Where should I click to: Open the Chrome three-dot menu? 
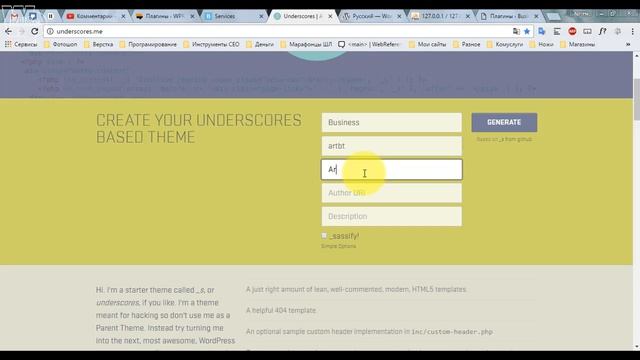point(633,31)
